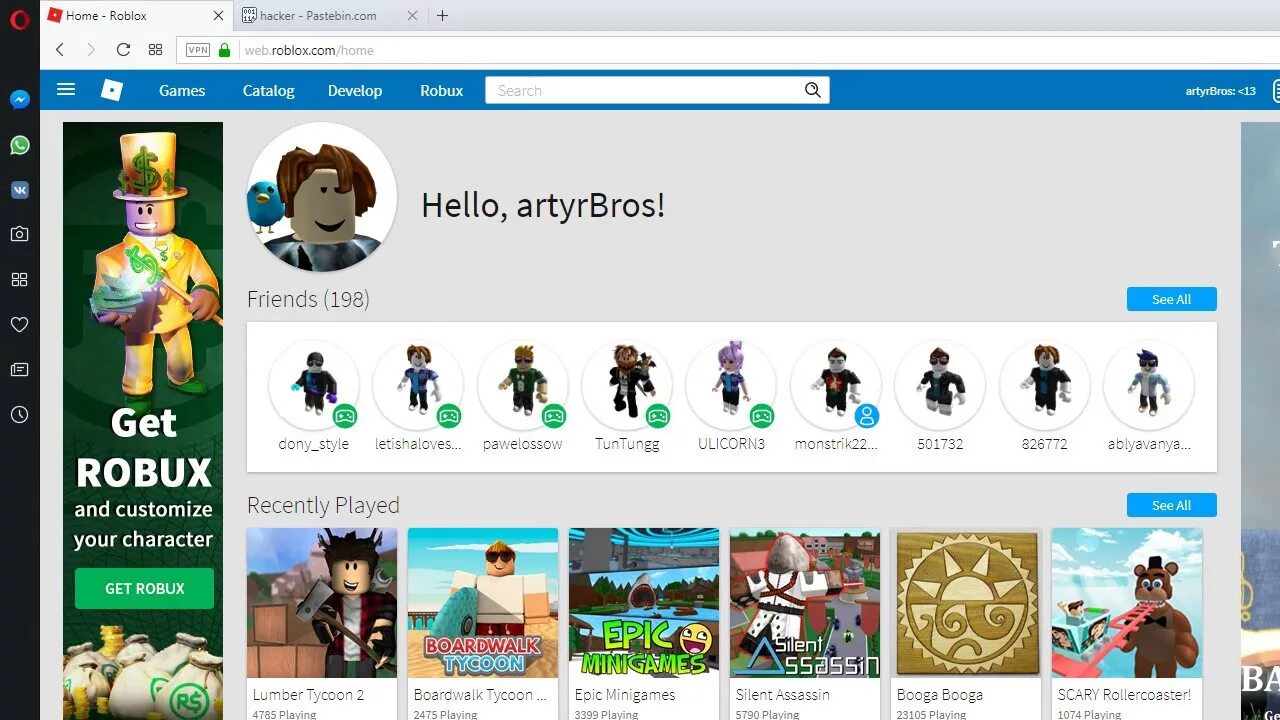Switch to the Home - Roblox tab

[x=135, y=16]
